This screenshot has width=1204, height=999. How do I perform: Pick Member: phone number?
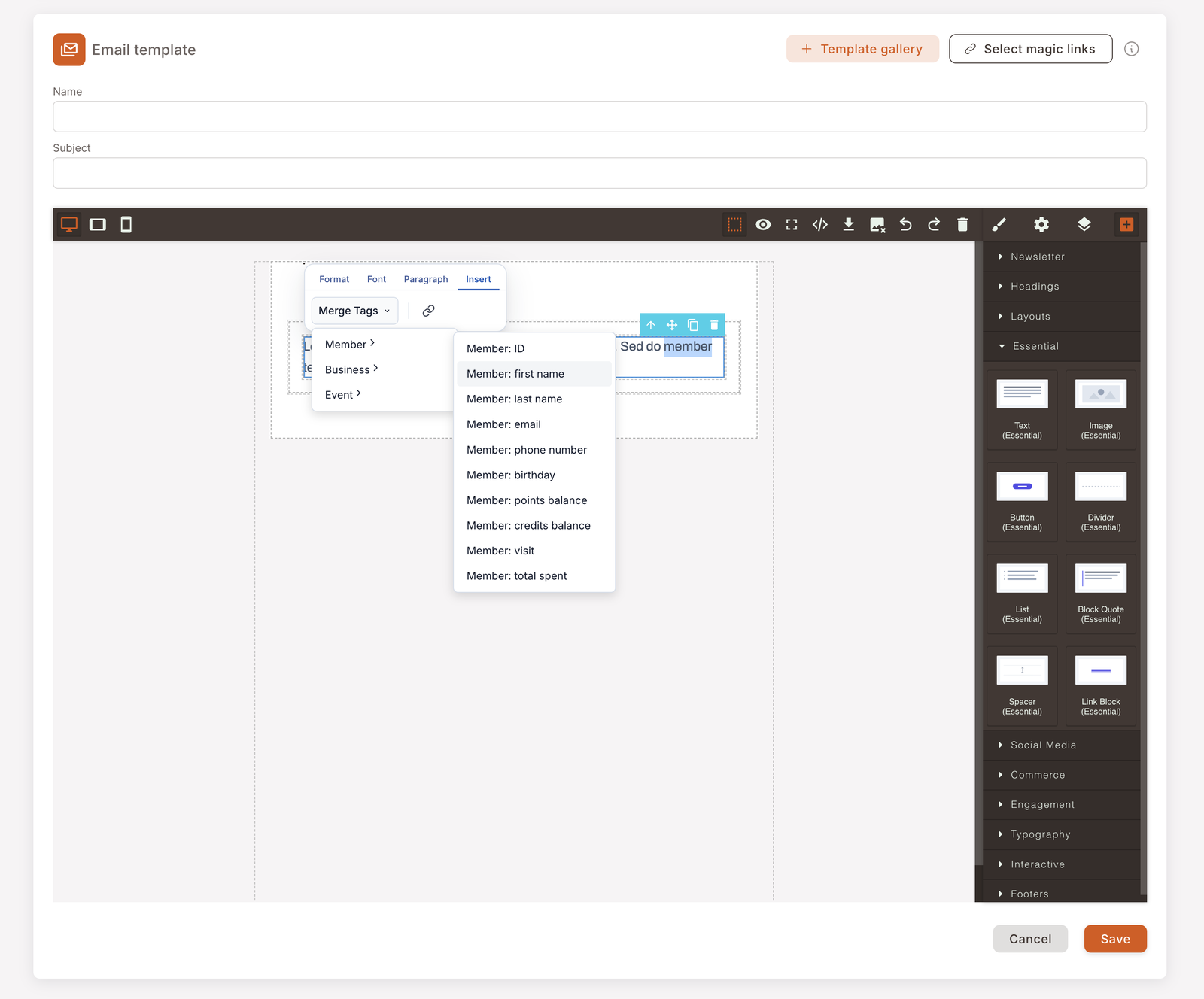534,450
